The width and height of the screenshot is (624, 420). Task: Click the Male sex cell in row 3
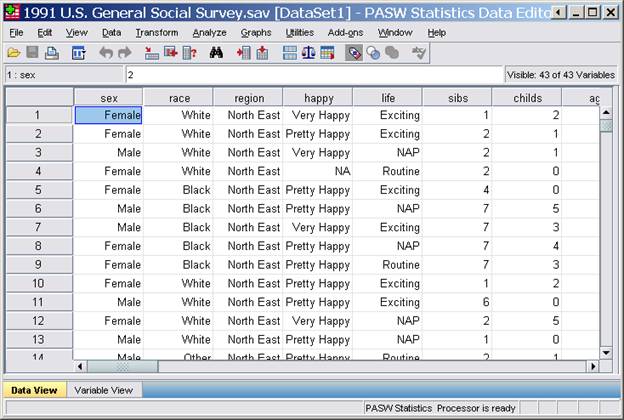coord(109,152)
